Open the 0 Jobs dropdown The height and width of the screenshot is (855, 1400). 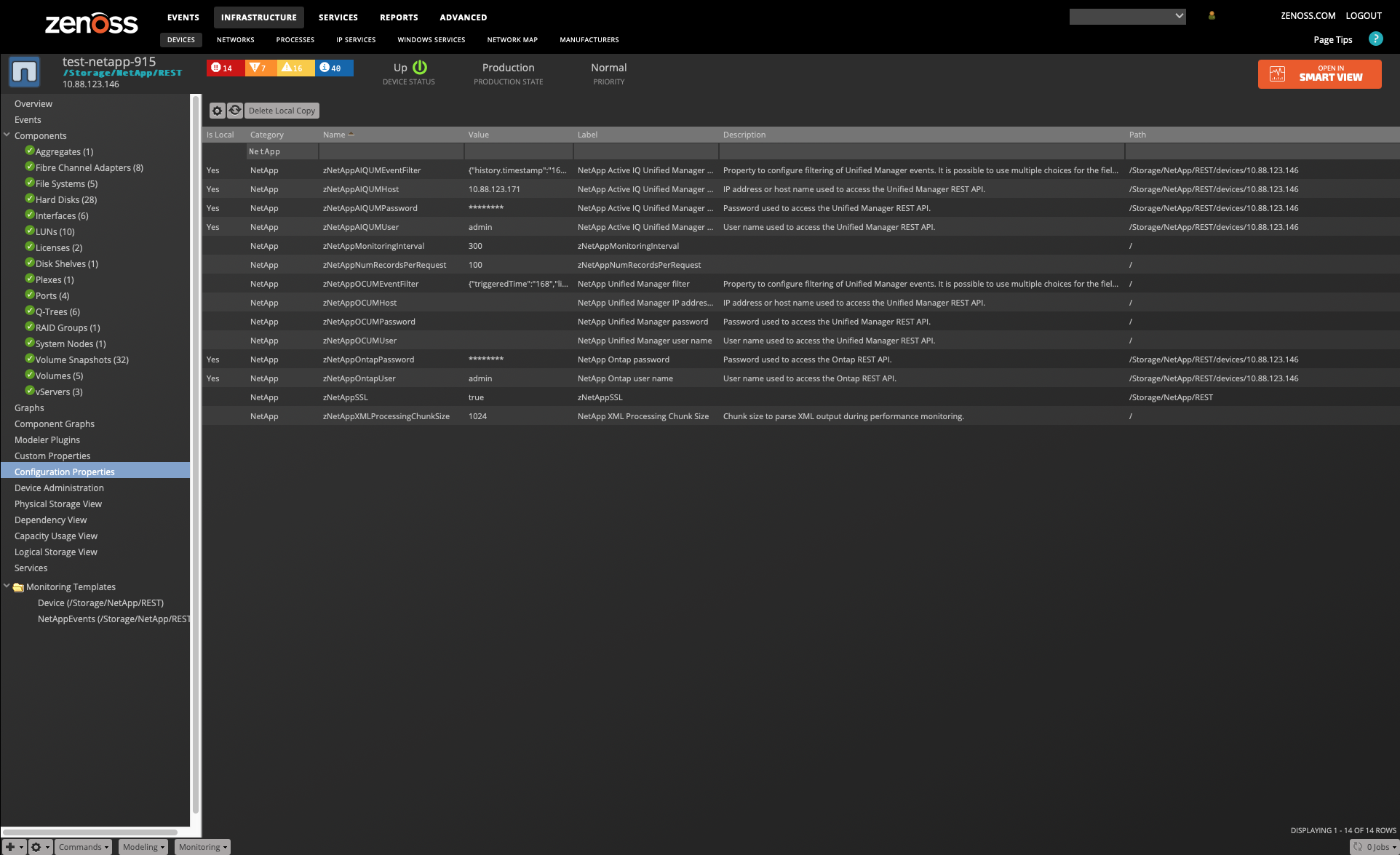click(x=1374, y=847)
